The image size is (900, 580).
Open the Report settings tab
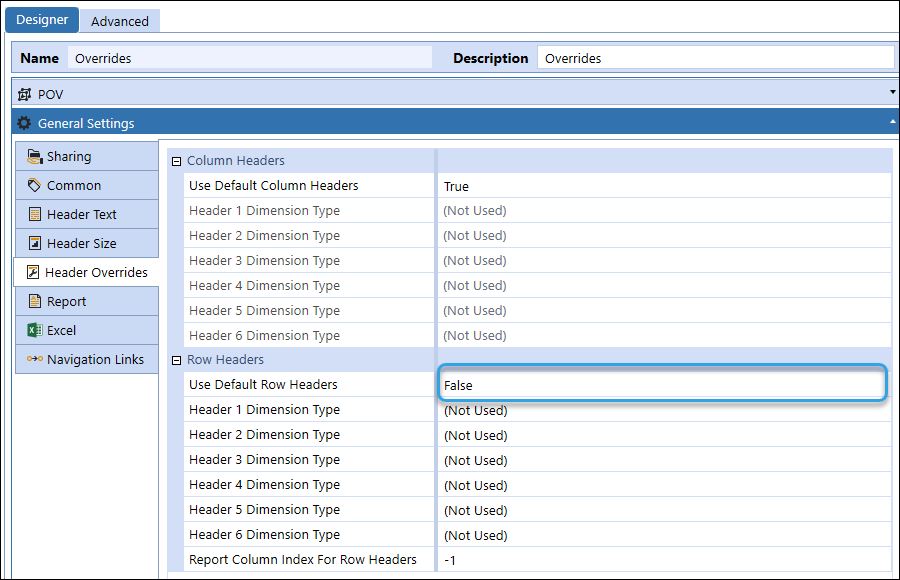click(x=87, y=301)
